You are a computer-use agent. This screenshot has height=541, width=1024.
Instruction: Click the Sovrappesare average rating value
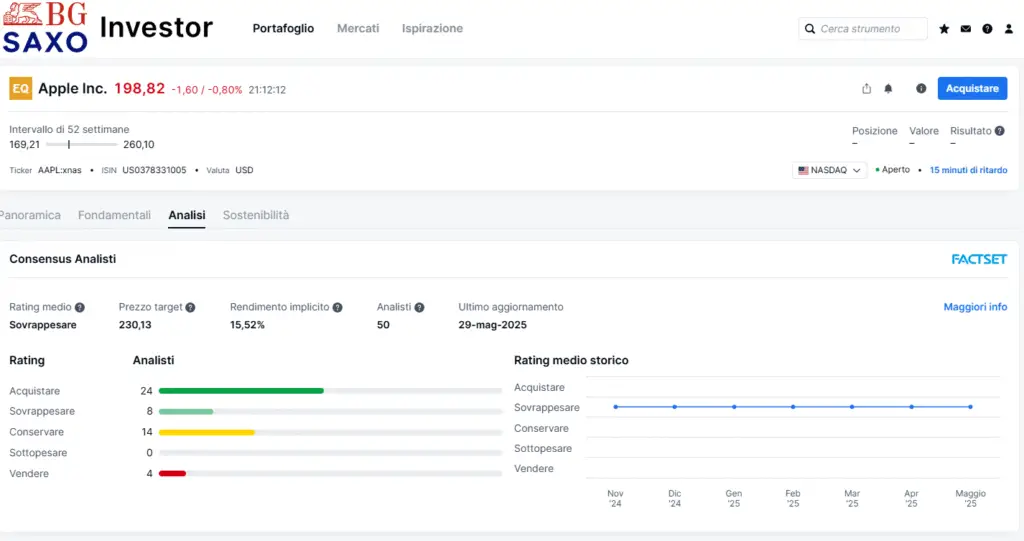42,325
